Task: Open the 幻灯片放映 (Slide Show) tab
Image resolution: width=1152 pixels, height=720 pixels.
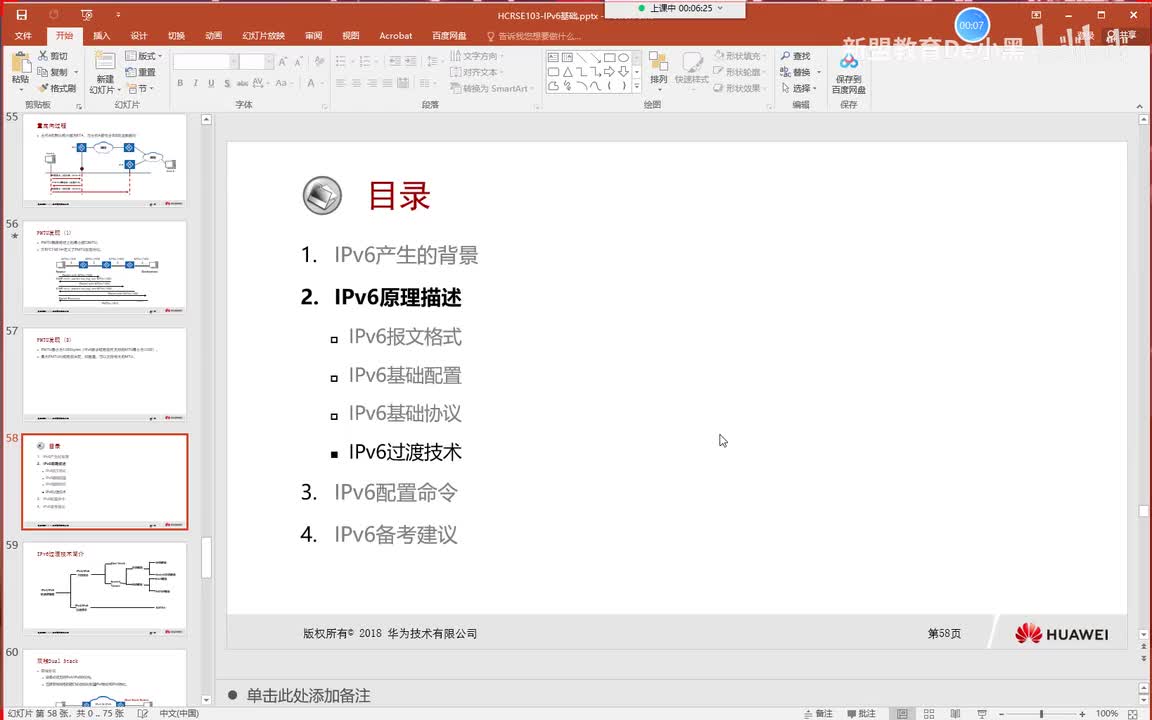Action: (263, 35)
